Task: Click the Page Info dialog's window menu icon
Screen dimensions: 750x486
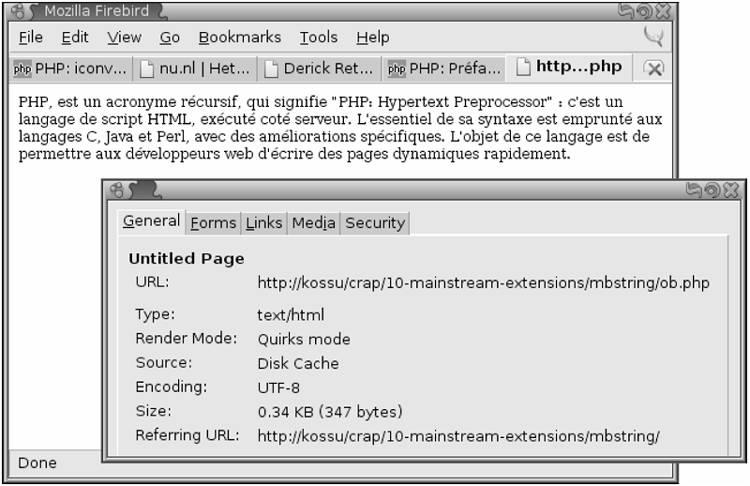Action: click(117, 190)
